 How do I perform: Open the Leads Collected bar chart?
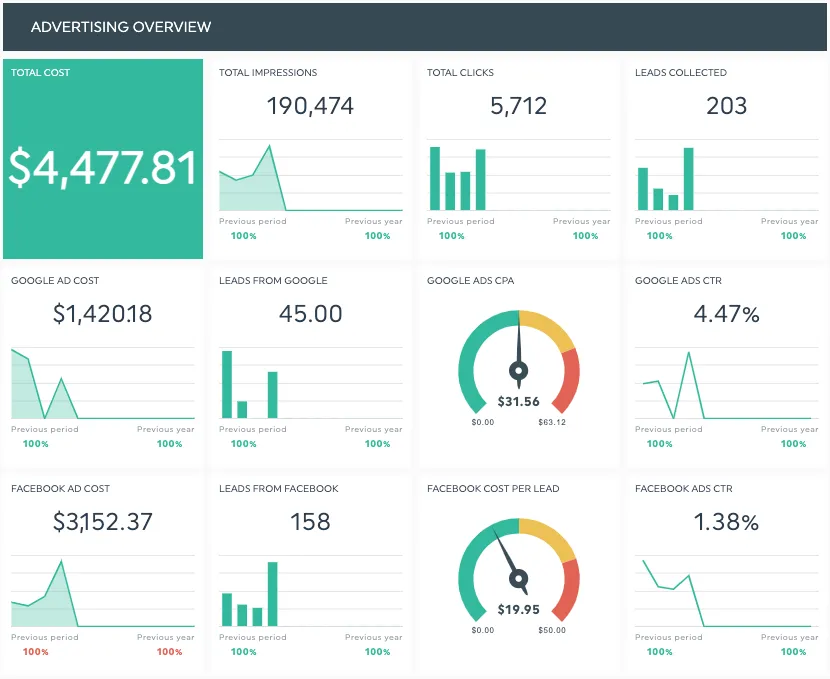tap(727, 175)
